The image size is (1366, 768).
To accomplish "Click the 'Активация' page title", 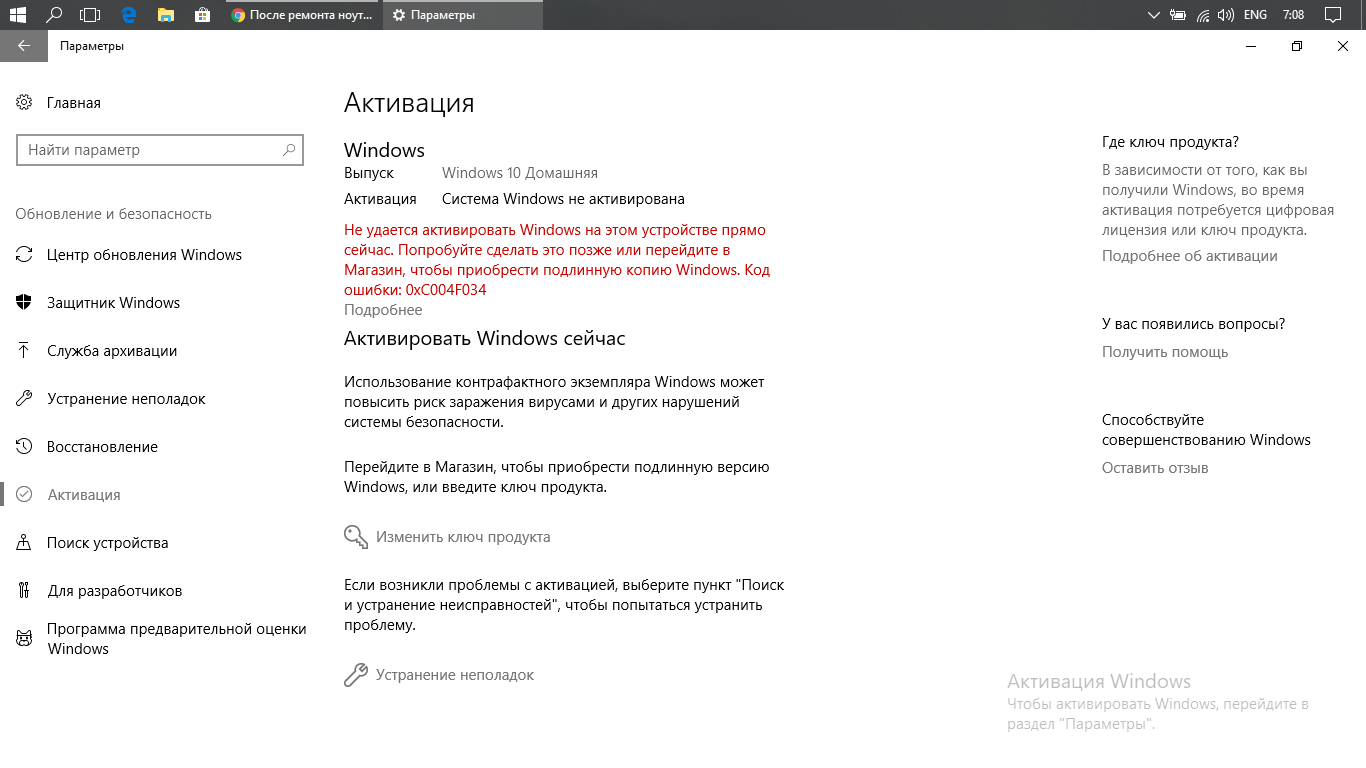I will coord(409,103).
